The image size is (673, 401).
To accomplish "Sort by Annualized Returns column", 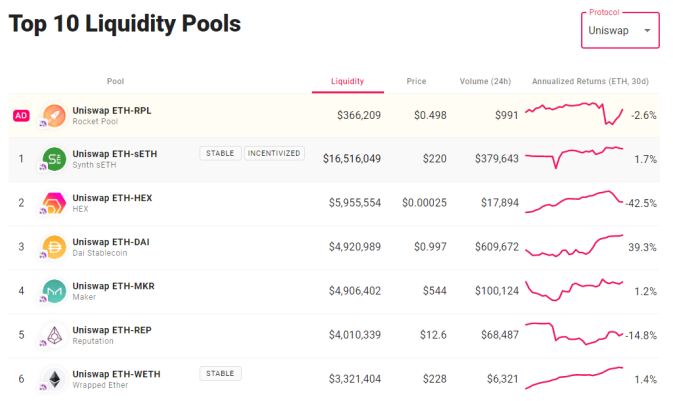I will pyautogui.click(x=590, y=81).
